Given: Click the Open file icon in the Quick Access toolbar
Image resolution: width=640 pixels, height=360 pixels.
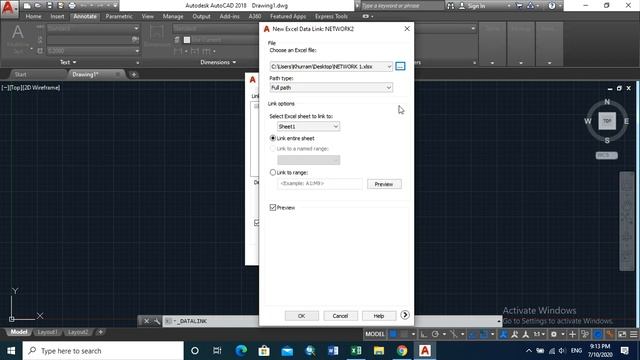Looking at the screenshot, I should pos(38,6).
